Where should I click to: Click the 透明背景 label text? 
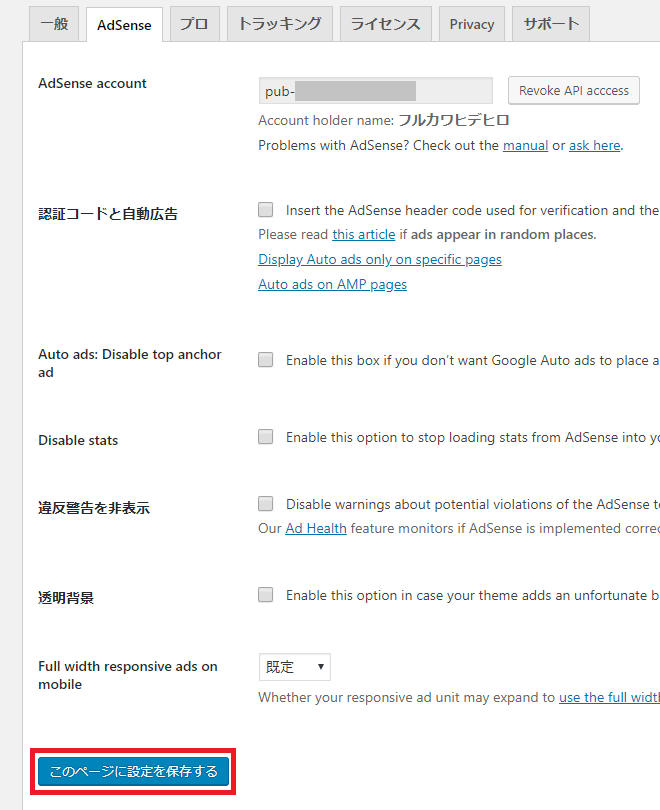coord(66,598)
